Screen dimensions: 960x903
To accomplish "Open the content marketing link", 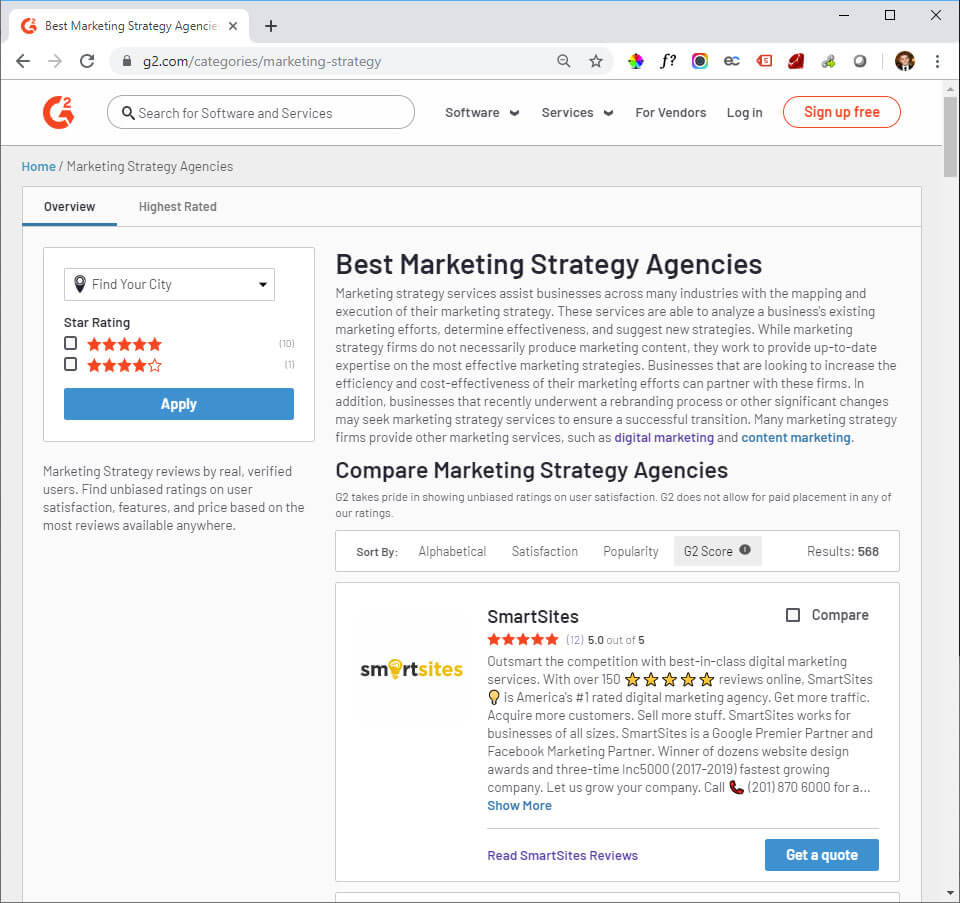I will pyautogui.click(x=796, y=438).
